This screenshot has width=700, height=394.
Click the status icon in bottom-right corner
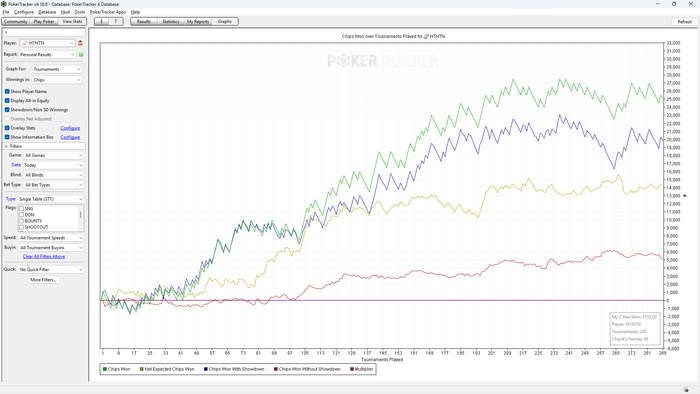click(686, 390)
